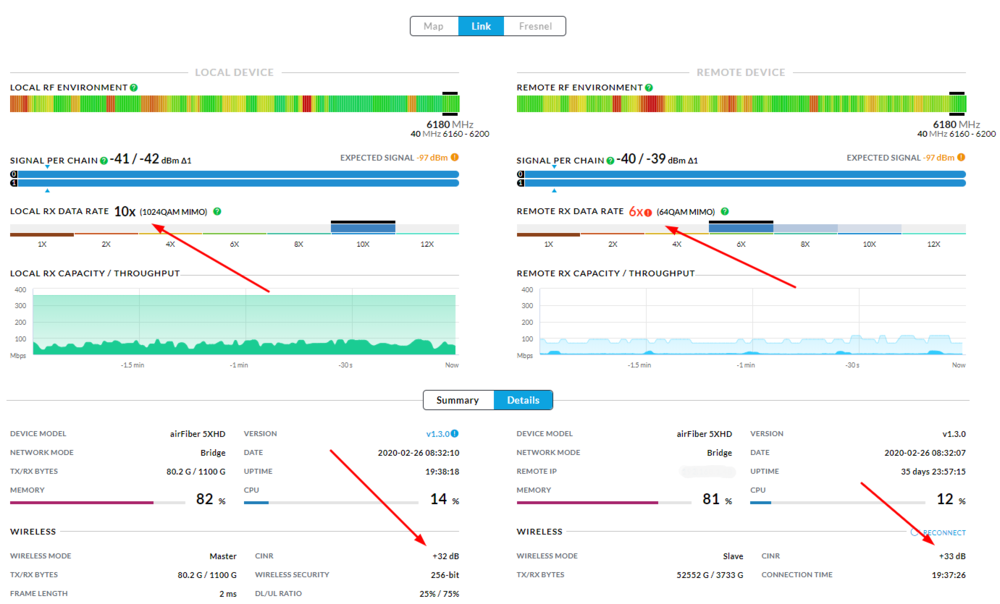Open help for local Signal Per Chain
Image resolution: width=1000 pixels, height=604 pixels.
point(104,161)
